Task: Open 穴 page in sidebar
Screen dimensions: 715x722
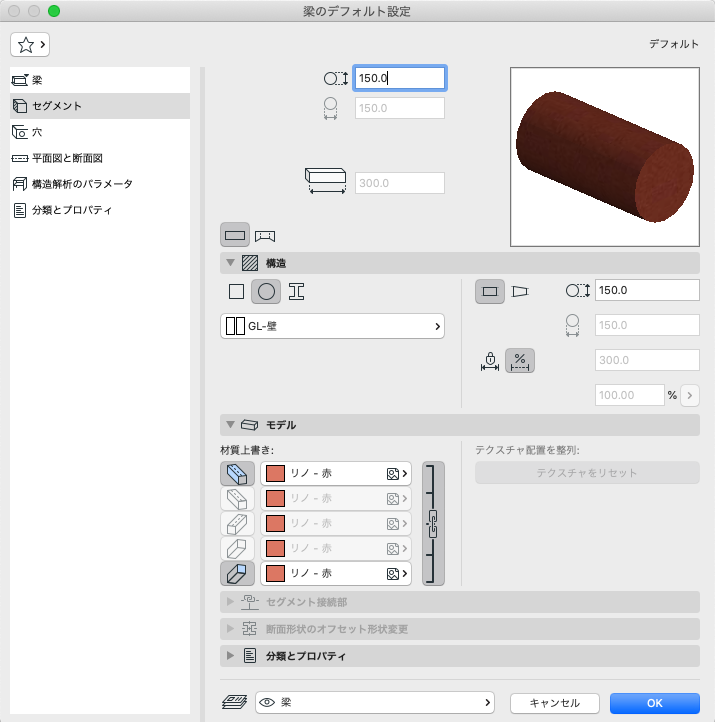Action: pos(100,132)
